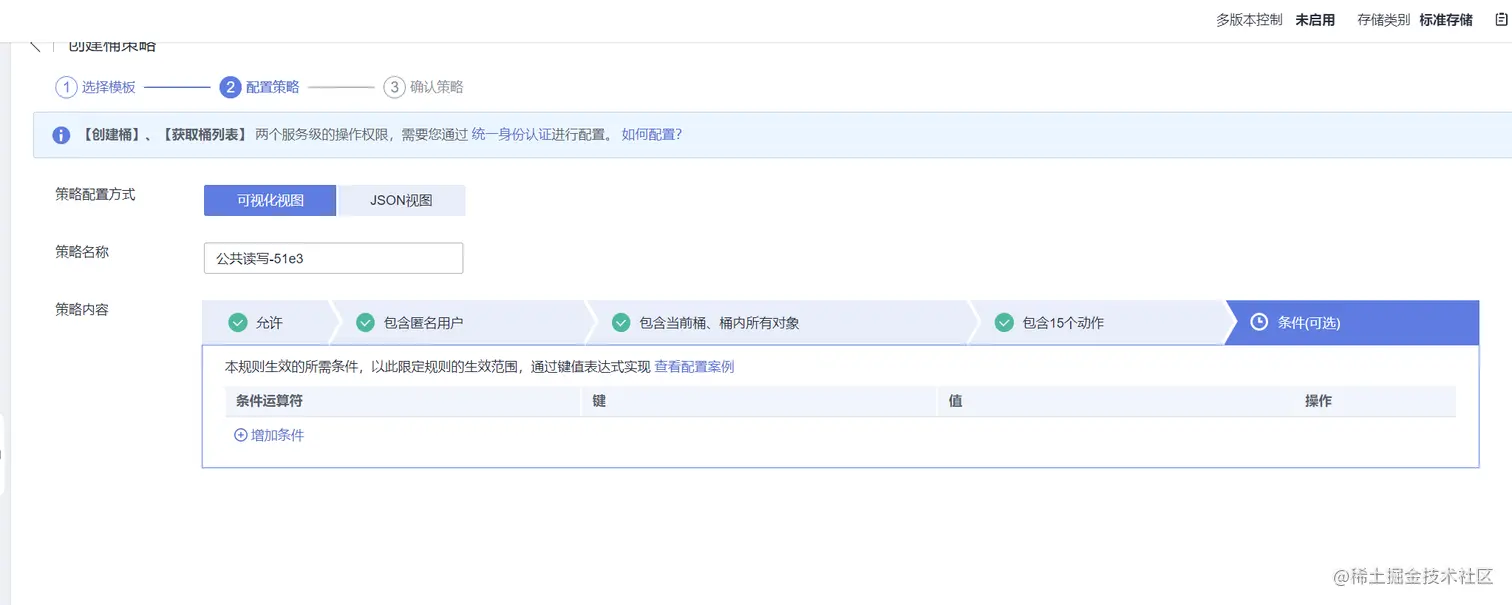
Task: Switch to 可视化视图 mode
Action: point(270,200)
